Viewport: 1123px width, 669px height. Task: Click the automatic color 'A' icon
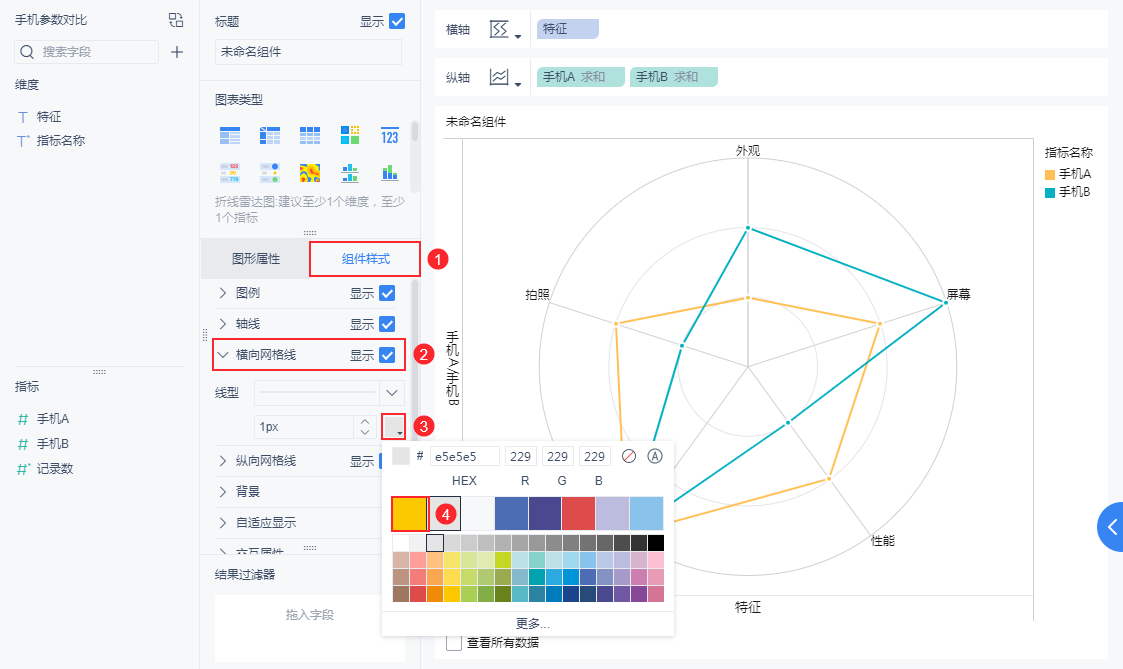click(x=656, y=456)
